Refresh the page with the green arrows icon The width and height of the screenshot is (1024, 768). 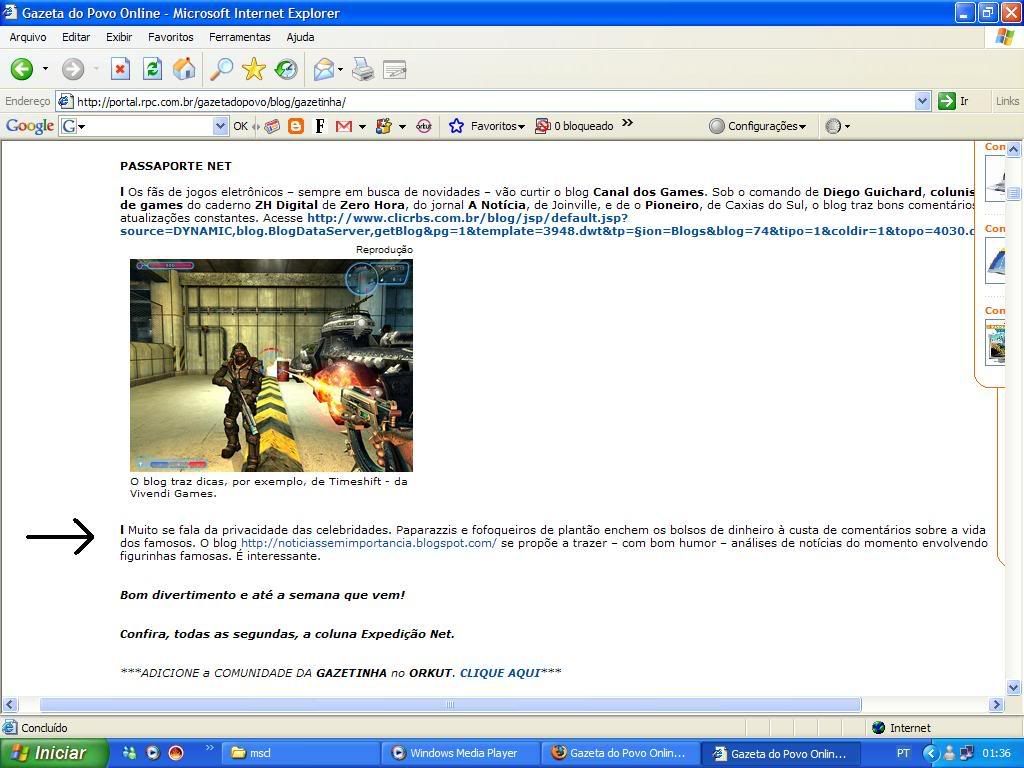pos(152,69)
